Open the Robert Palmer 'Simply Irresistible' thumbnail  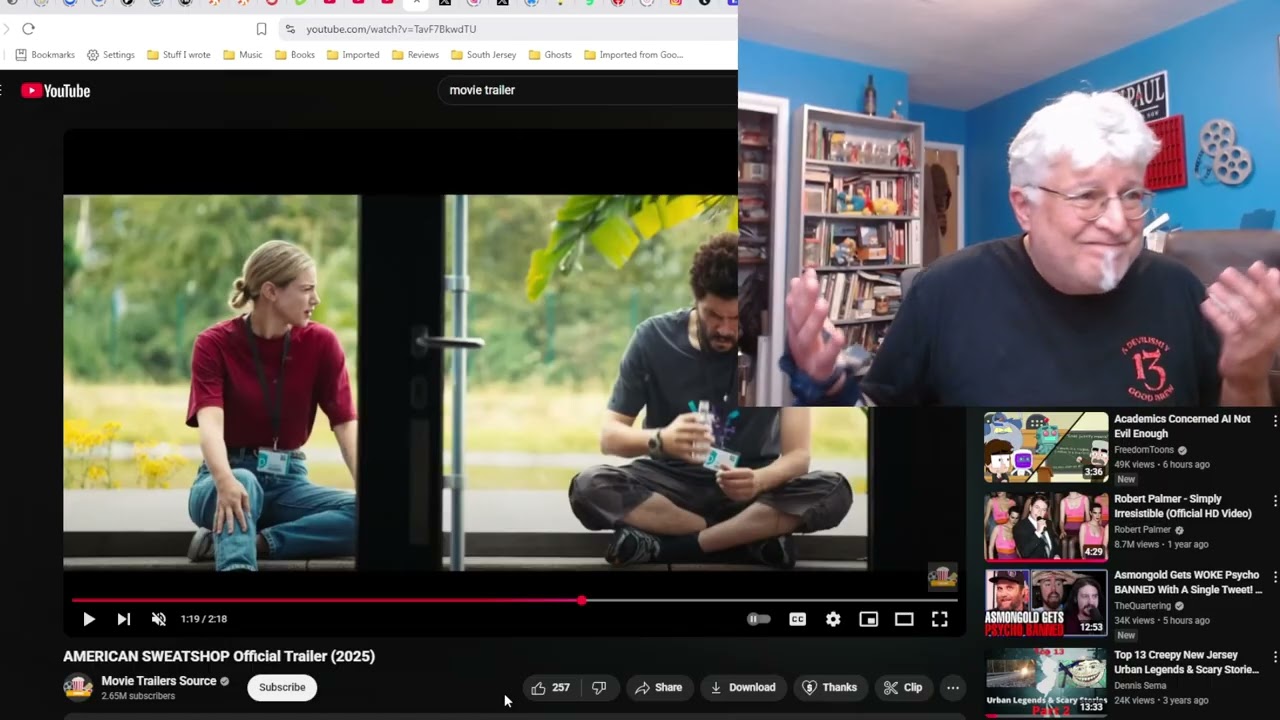pyautogui.click(x=1046, y=526)
